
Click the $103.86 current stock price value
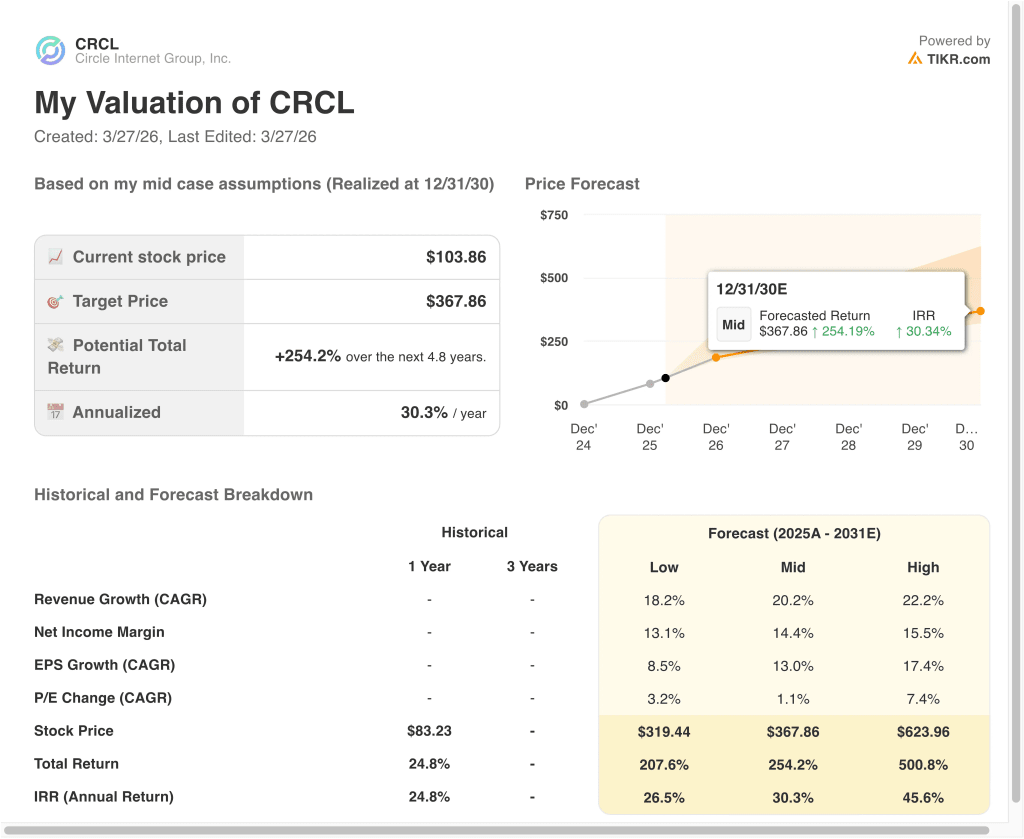tap(456, 257)
